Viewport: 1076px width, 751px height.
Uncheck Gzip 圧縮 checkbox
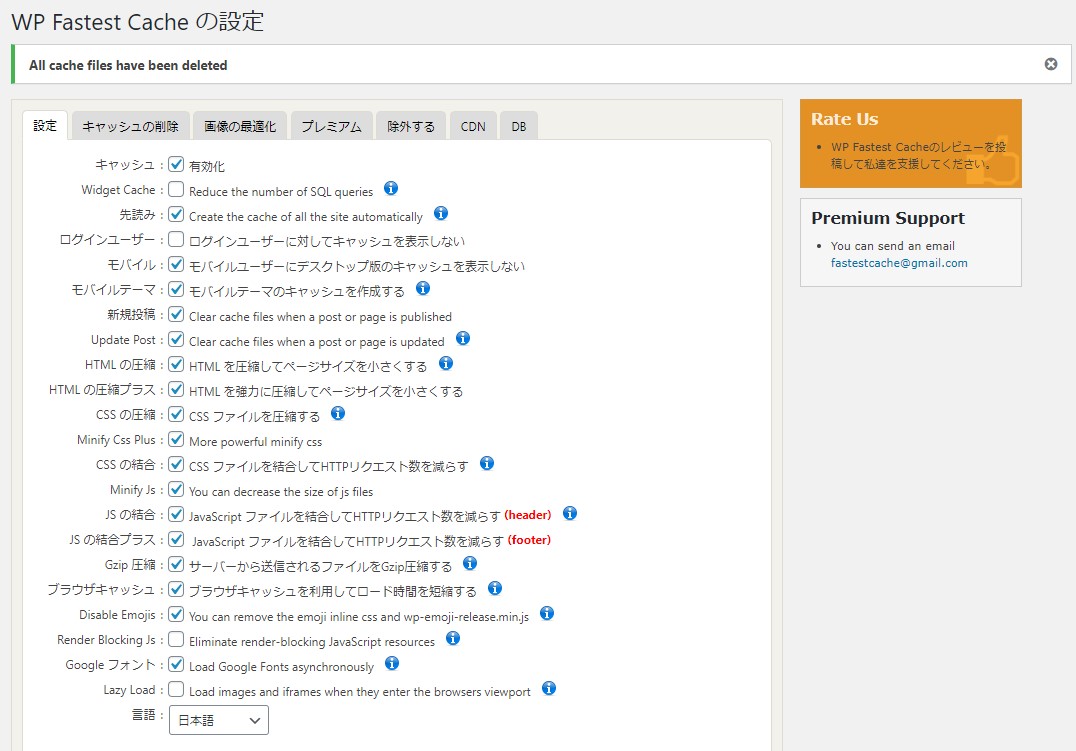click(x=176, y=564)
